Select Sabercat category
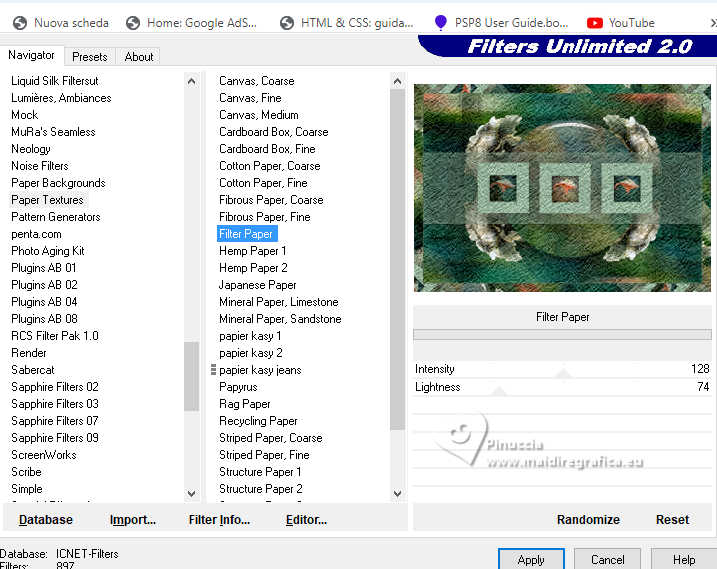Viewport: 717px width, 569px height. [32, 370]
